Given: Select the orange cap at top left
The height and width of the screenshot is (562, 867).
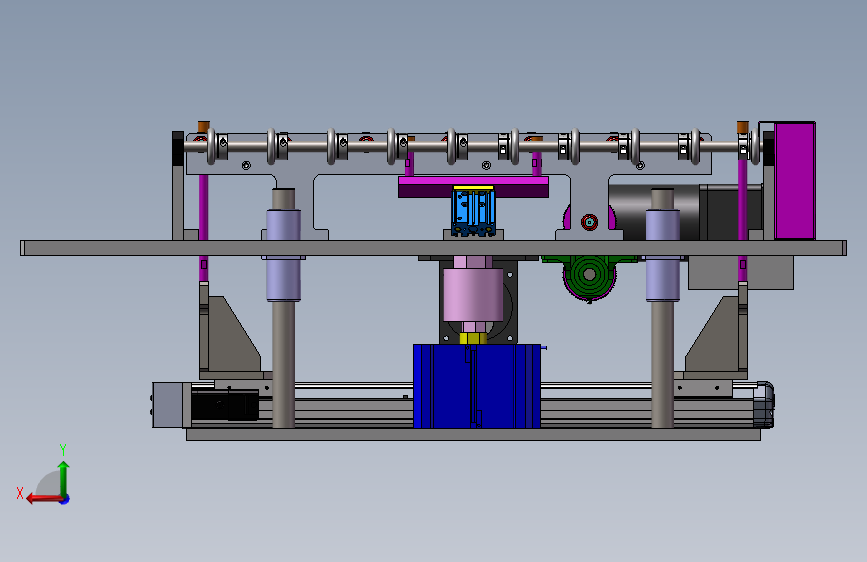Looking at the screenshot, I should [x=203, y=127].
